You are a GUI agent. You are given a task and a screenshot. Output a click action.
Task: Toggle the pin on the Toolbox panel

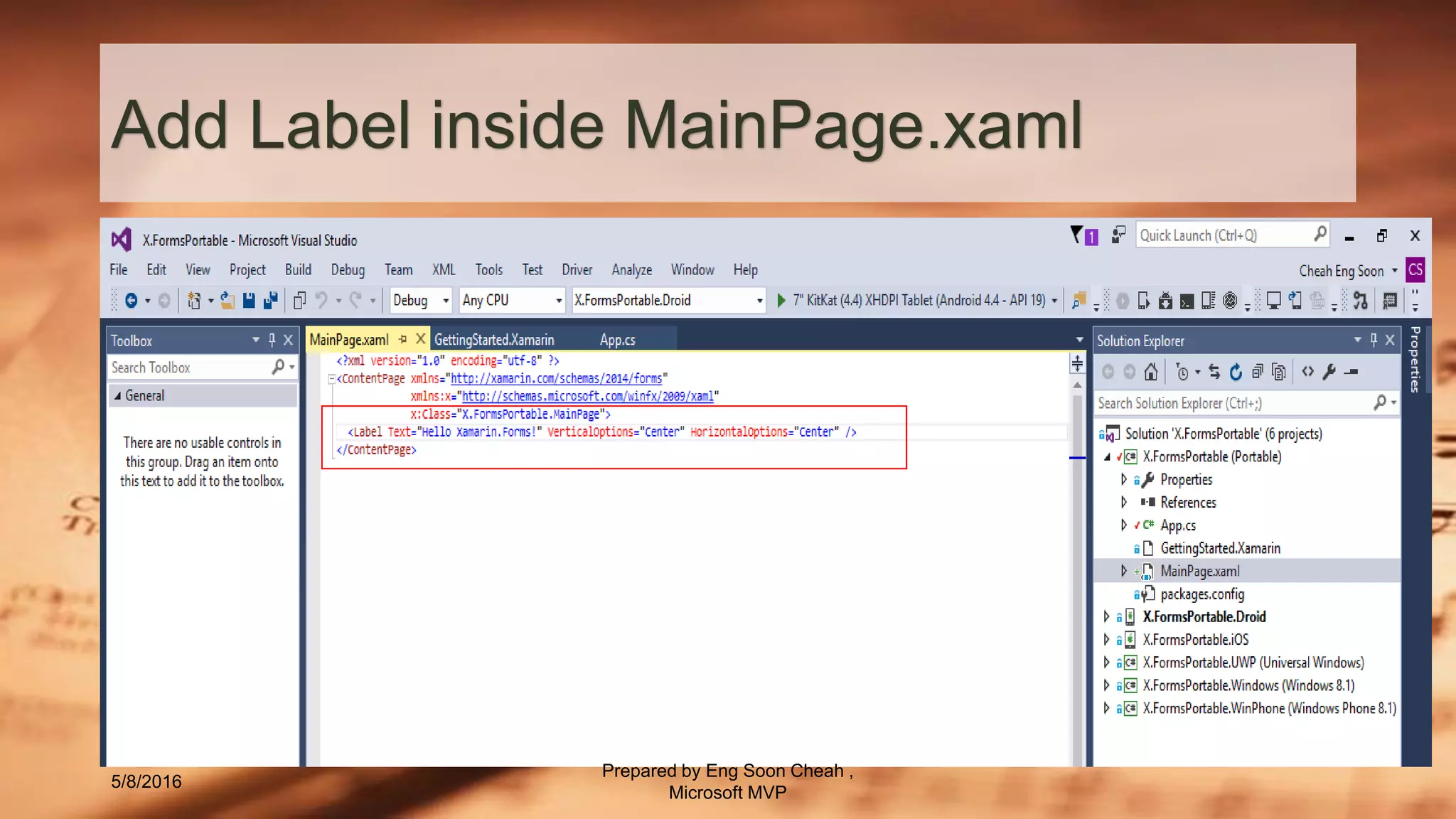272,341
